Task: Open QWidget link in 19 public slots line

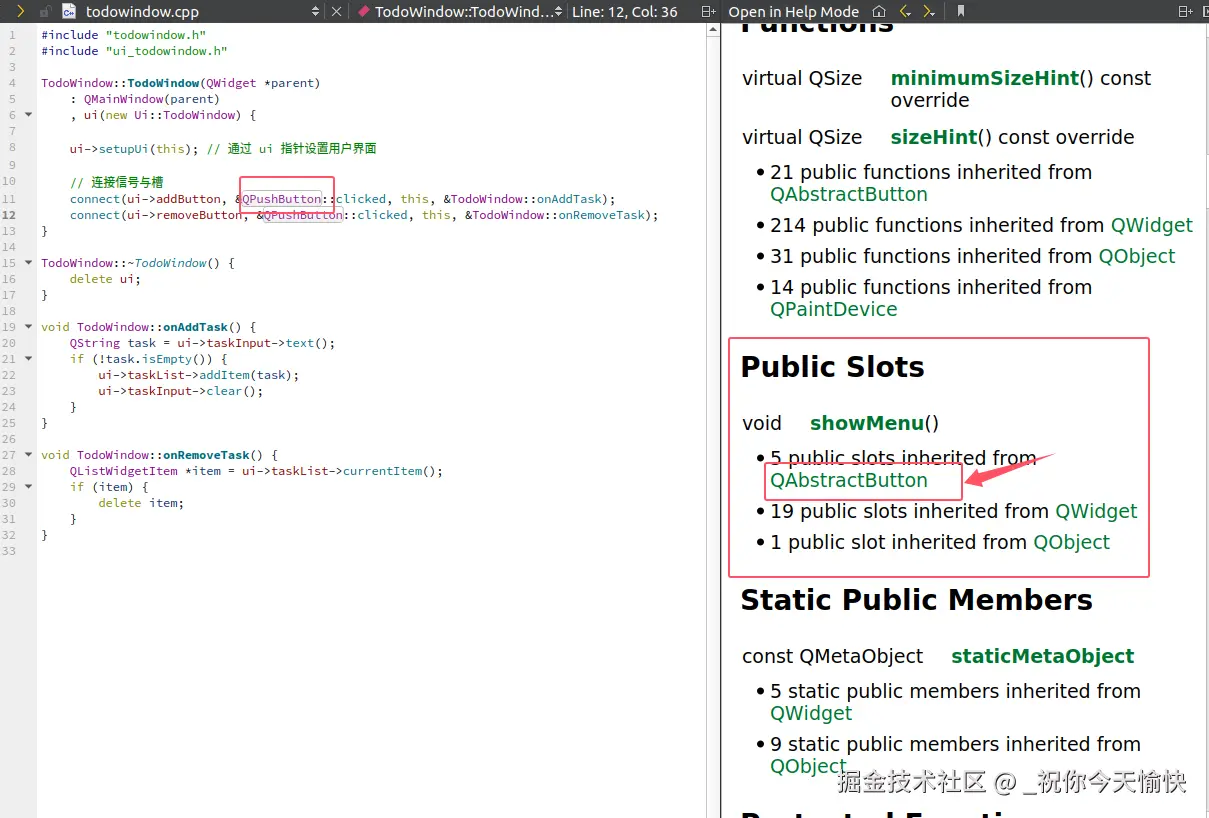Action: [1097, 511]
